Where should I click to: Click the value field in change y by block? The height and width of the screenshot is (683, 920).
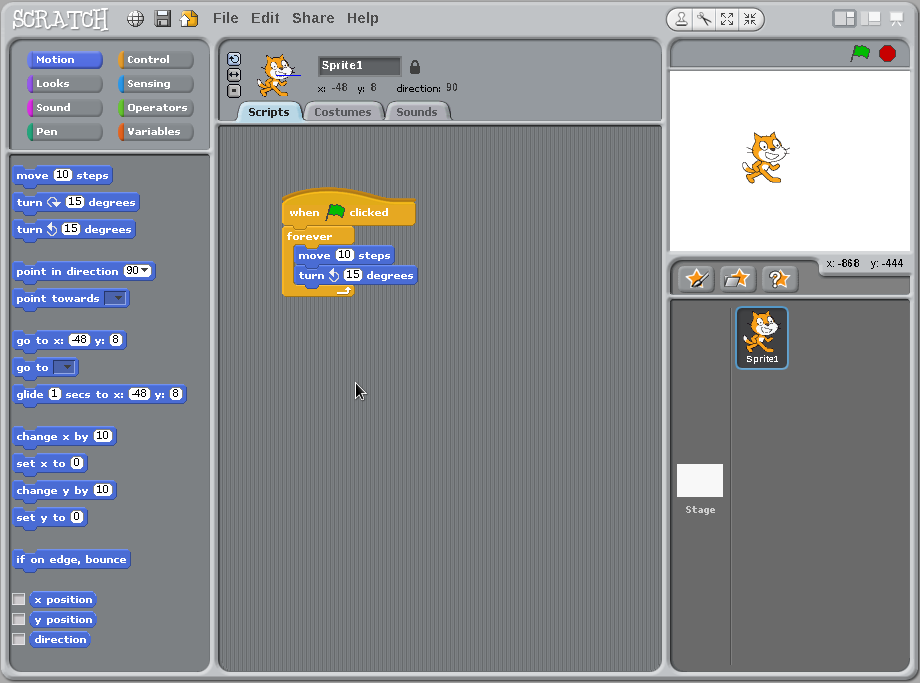103,490
